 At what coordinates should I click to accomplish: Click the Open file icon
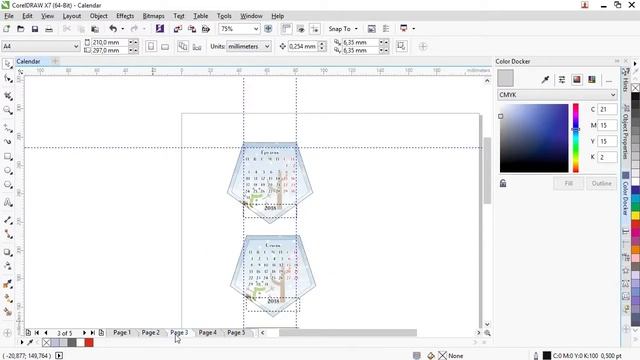pos(20,29)
